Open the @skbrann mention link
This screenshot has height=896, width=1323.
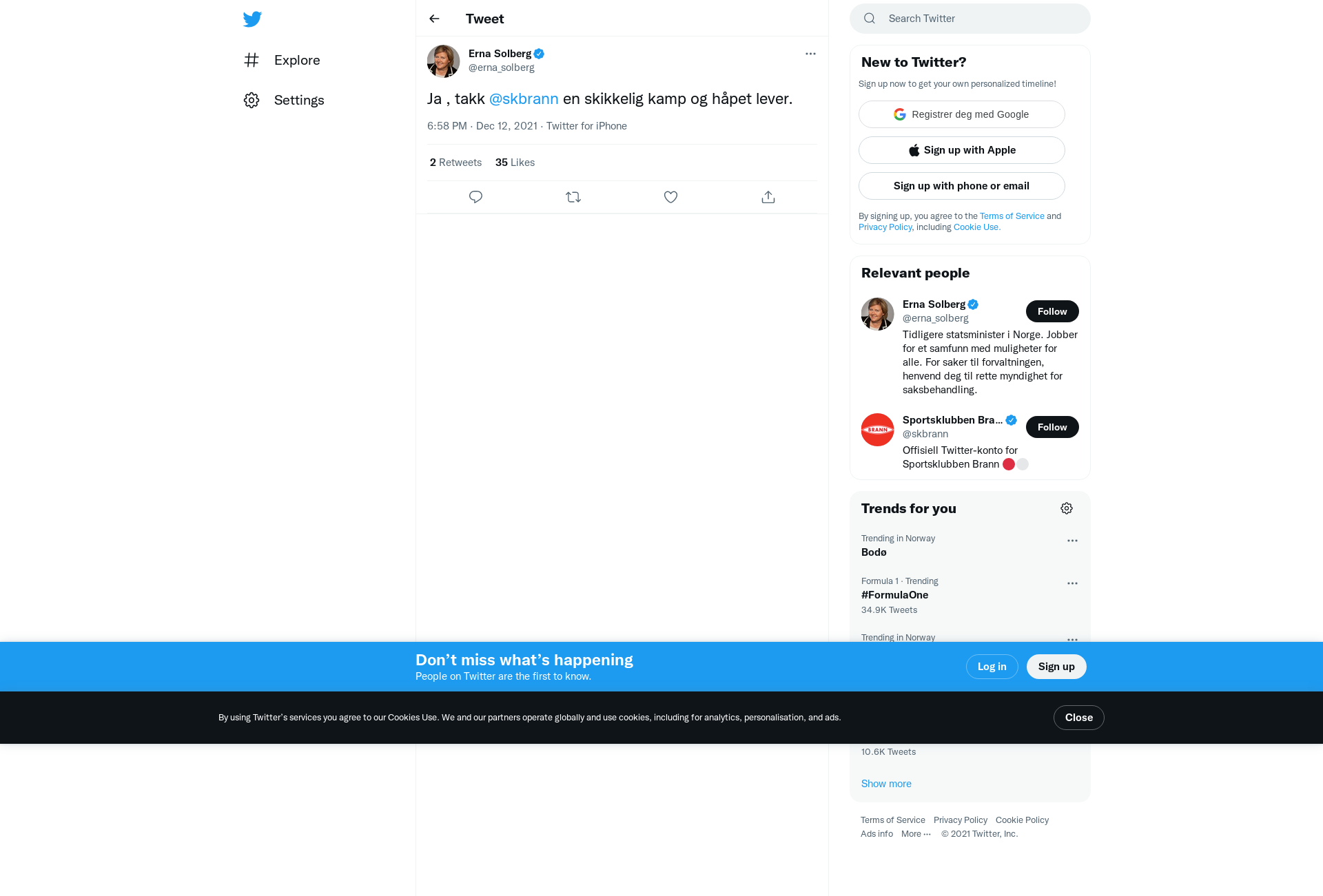click(x=524, y=98)
